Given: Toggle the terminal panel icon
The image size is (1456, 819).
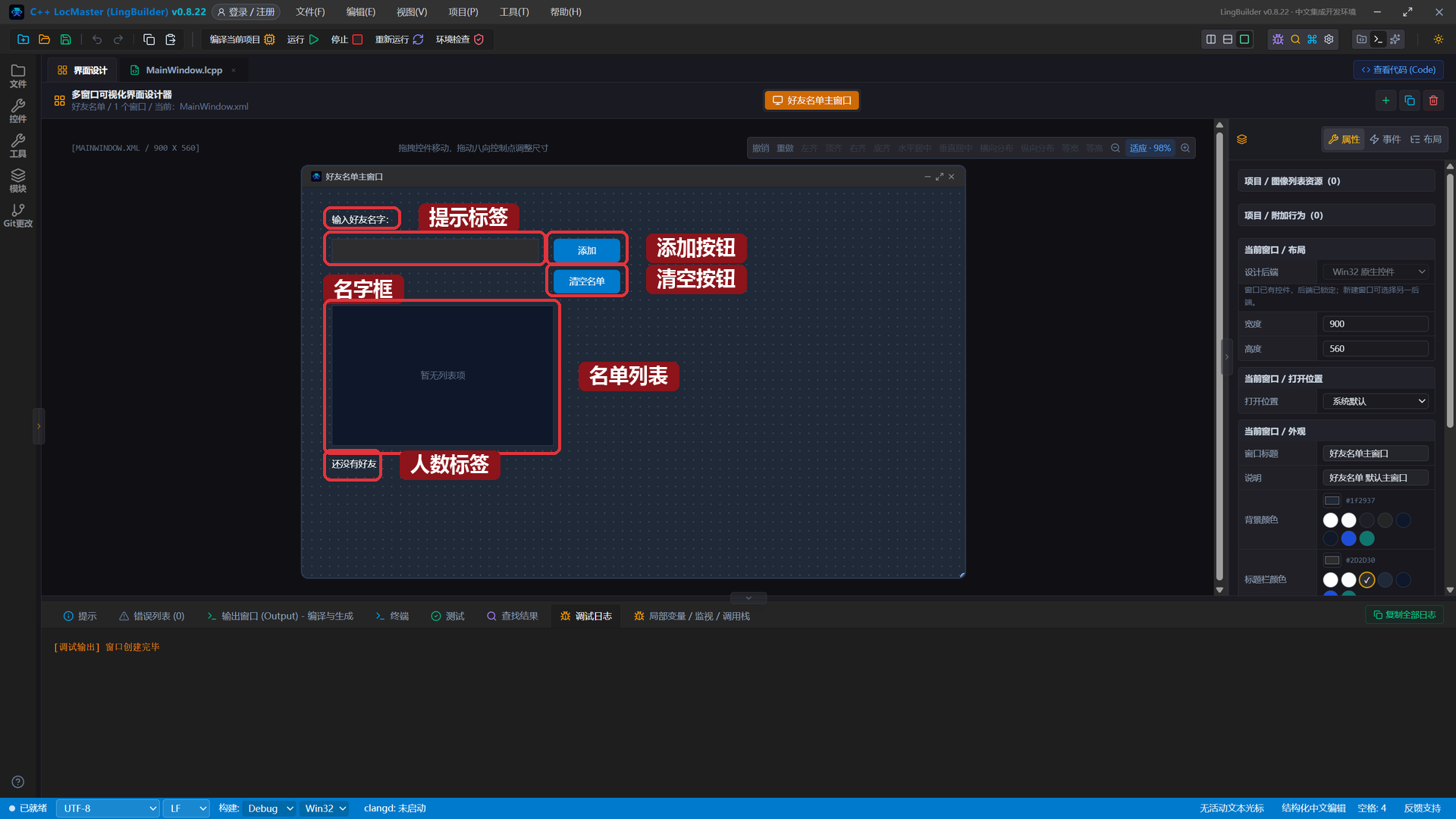Looking at the screenshot, I should click(x=1379, y=39).
